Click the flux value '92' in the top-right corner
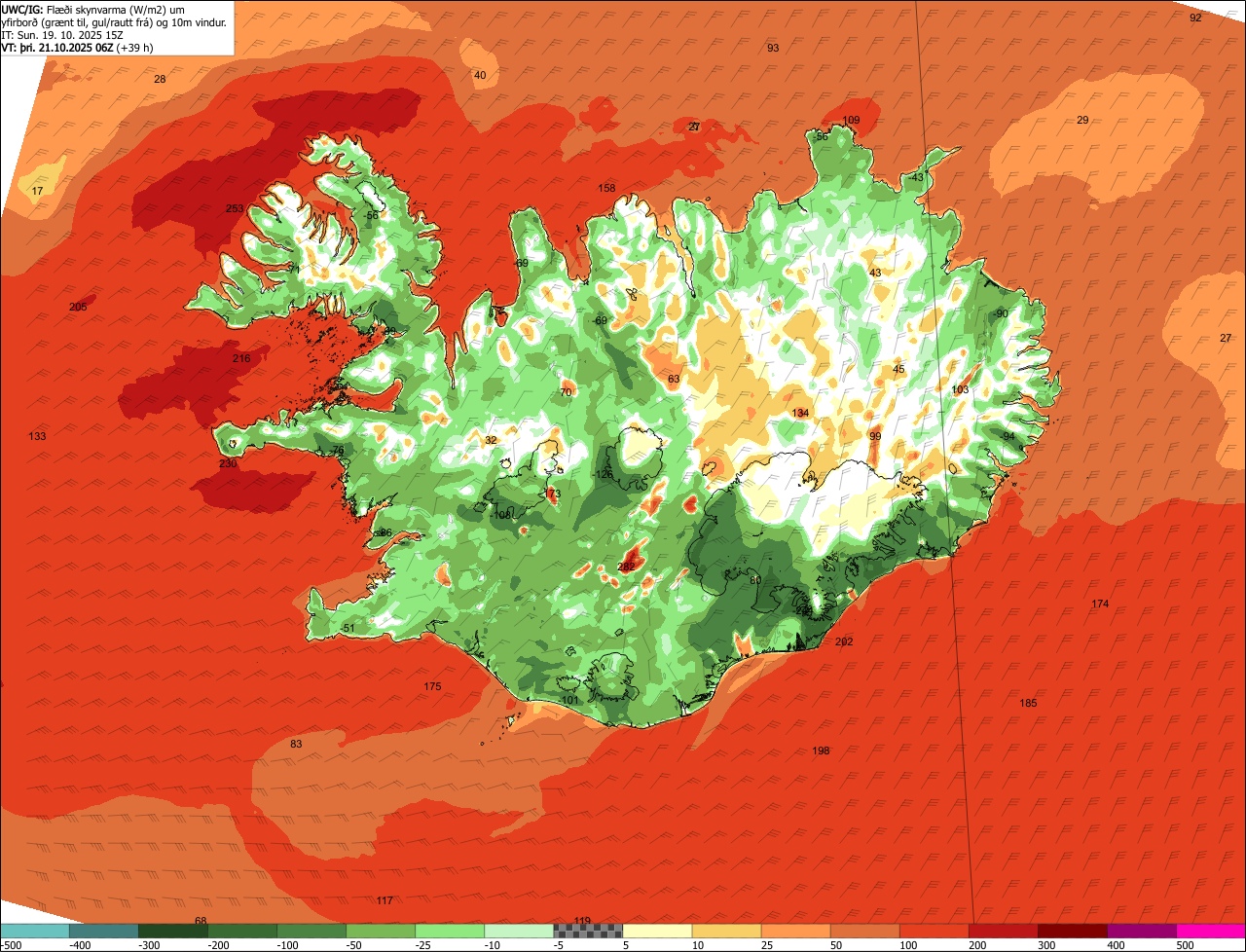Viewport: 1246px width, 952px height. 1195,18
